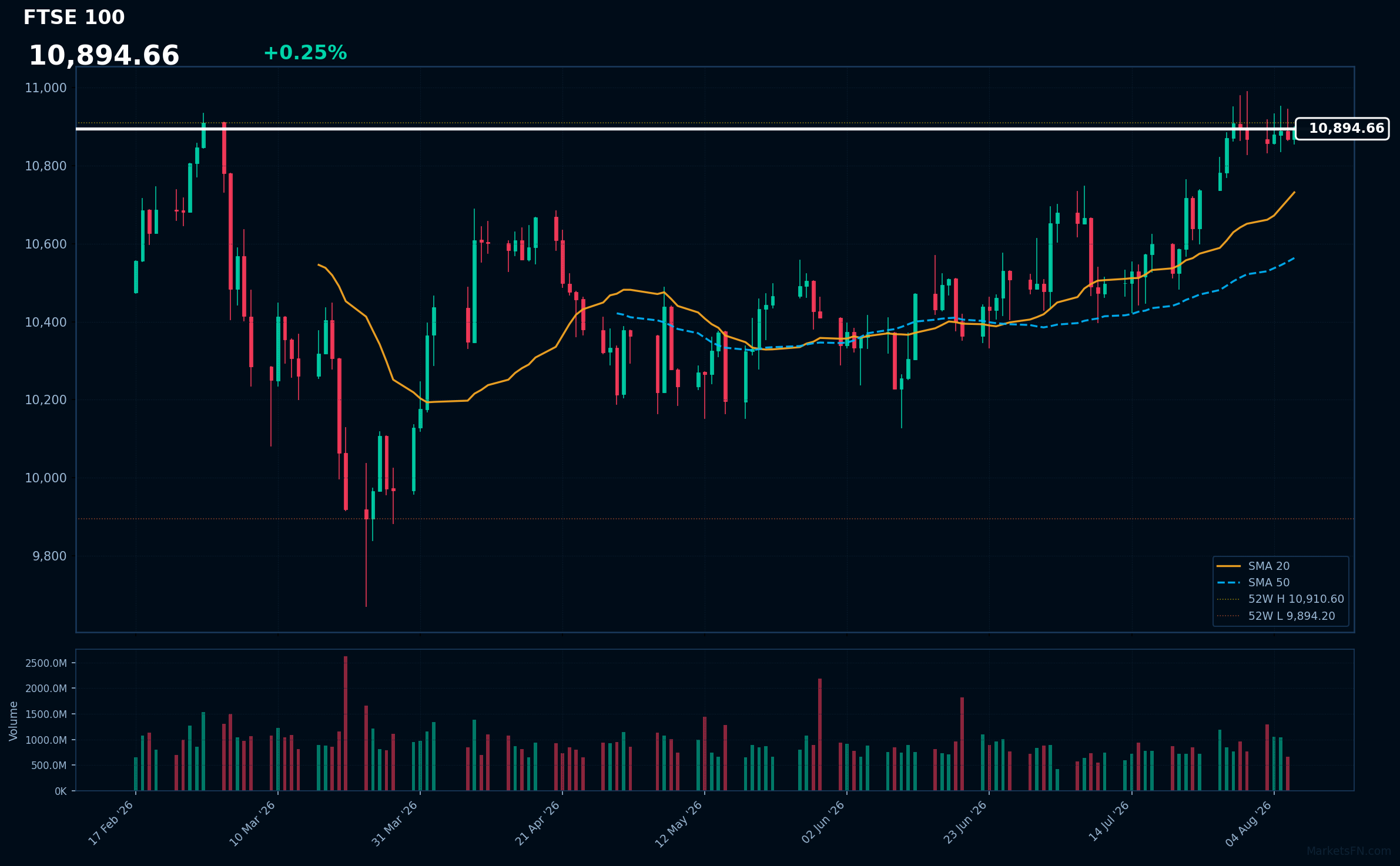Select the 10,200 price axis label

point(46,400)
